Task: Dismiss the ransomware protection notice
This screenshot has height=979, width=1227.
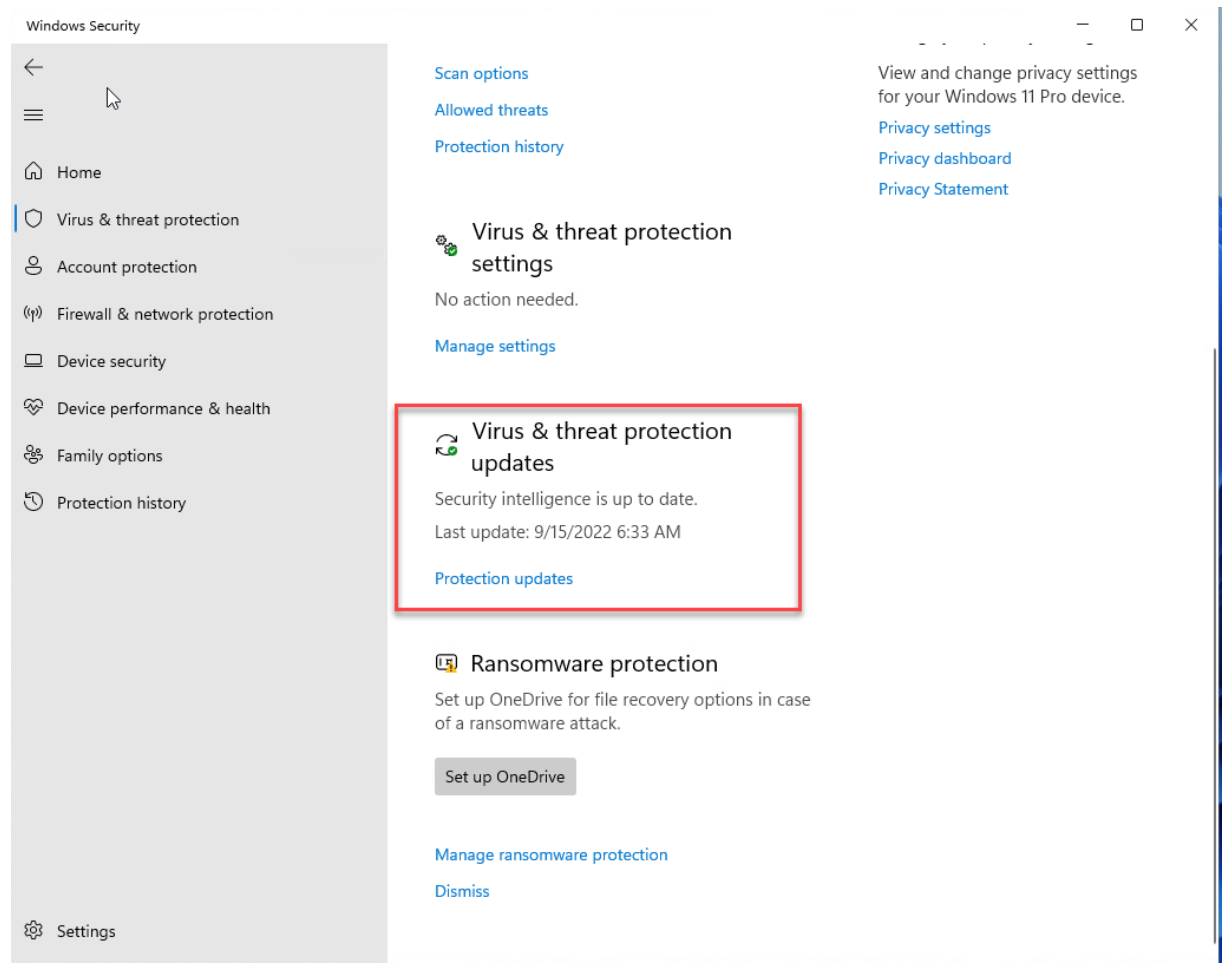Action: click(x=462, y=891)
